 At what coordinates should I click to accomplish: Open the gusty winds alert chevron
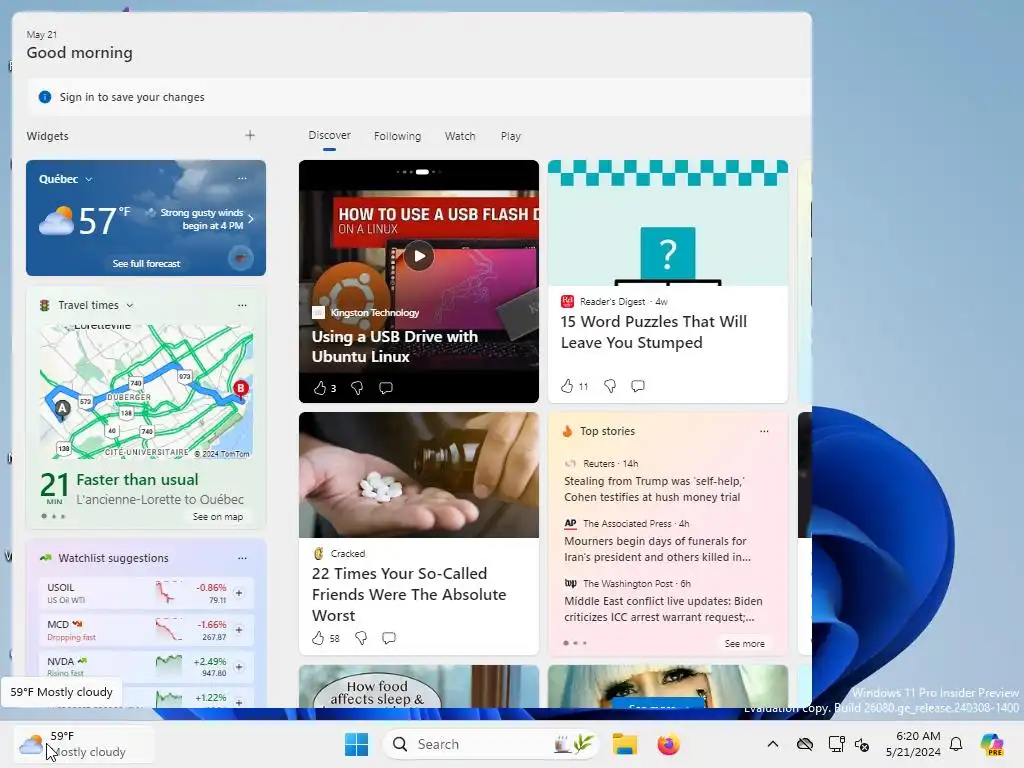click(x=251, y=219)
